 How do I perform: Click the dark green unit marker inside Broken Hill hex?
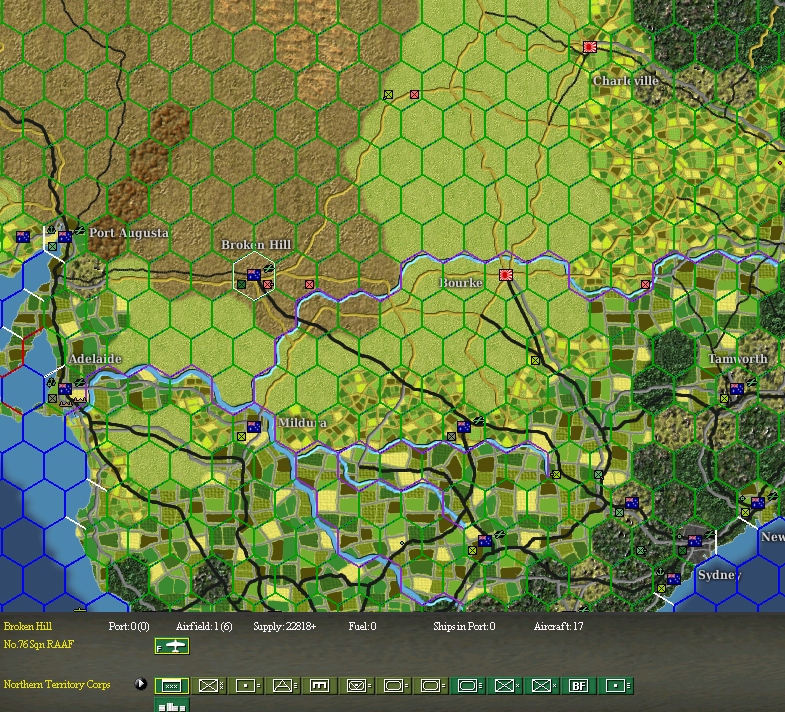click(x=242, y=284)
